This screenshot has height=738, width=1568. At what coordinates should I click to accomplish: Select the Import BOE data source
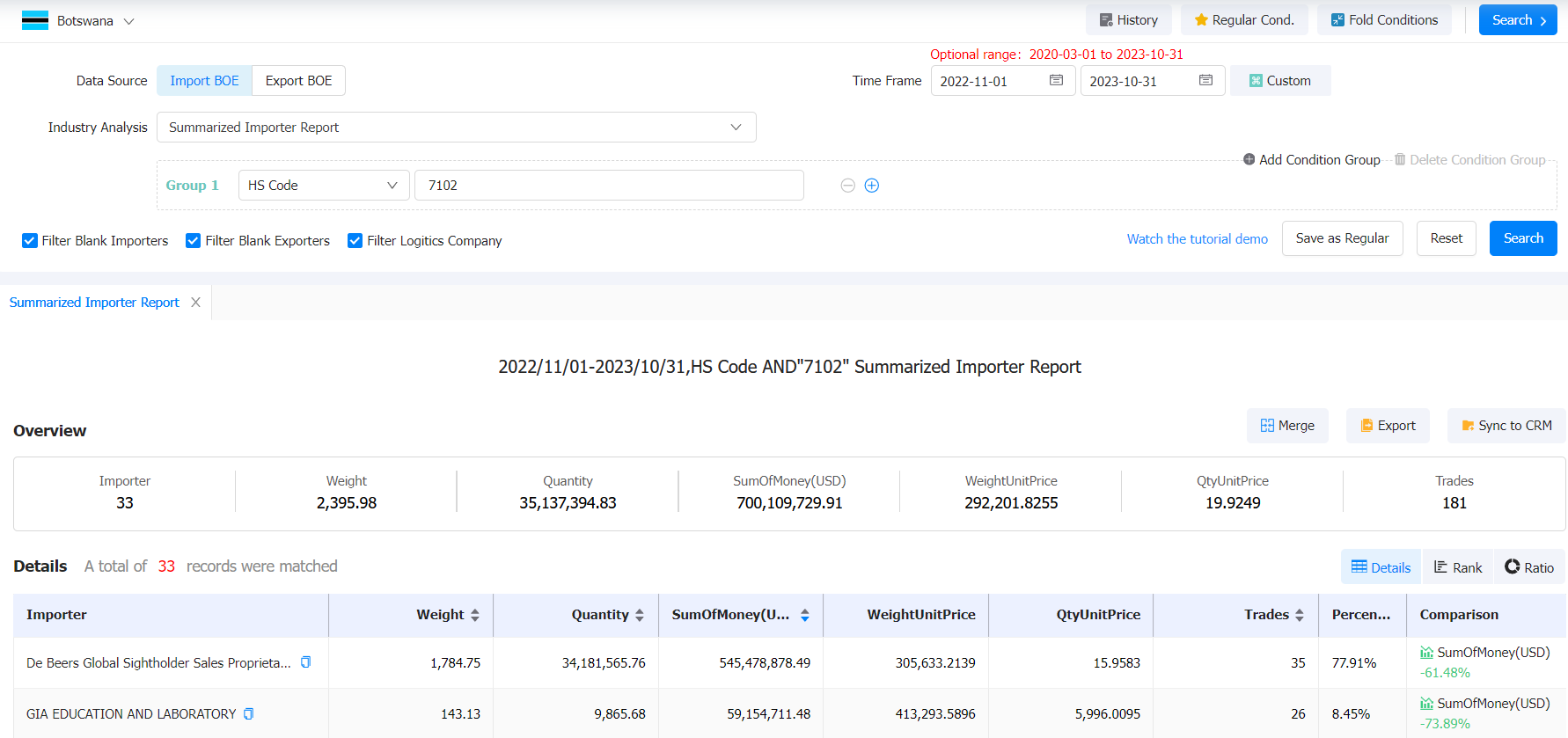point(204,81)
